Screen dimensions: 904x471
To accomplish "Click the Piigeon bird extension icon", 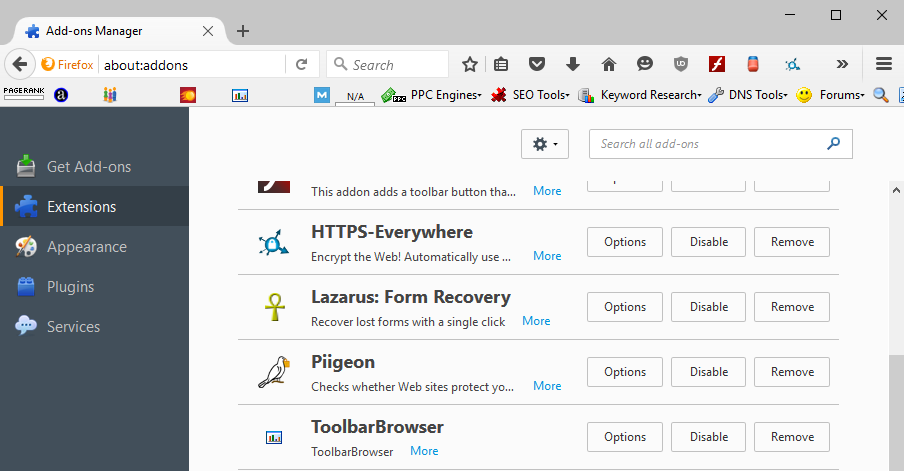I will [274, 372].
